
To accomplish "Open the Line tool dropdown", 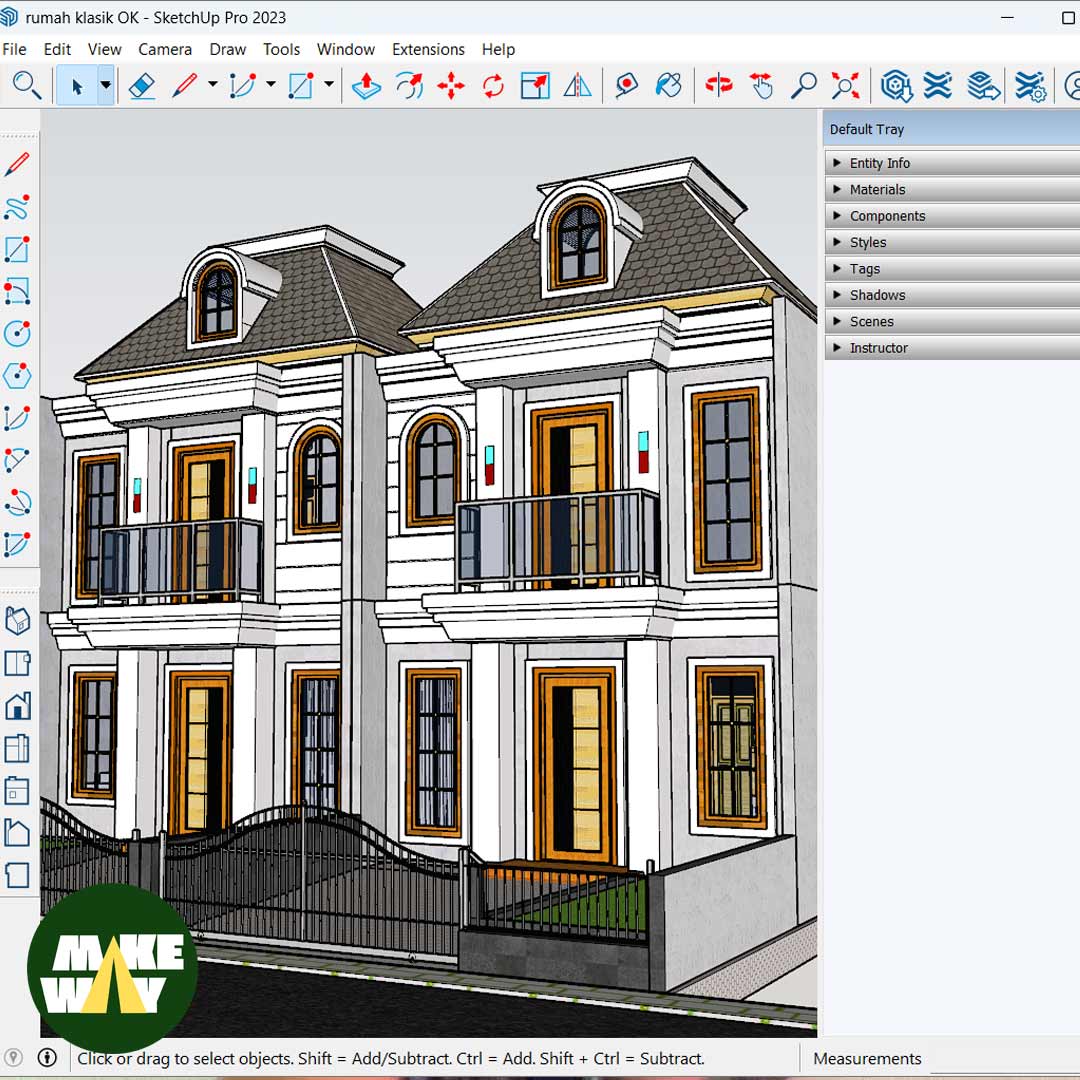I will [x=210, y=86].
